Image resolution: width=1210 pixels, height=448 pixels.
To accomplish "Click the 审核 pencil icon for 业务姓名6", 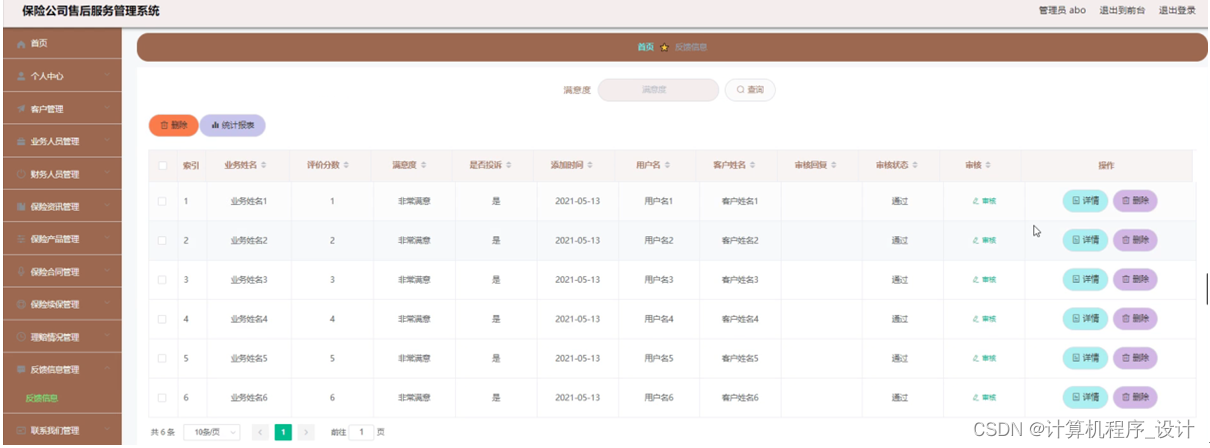I will [975, 397].
